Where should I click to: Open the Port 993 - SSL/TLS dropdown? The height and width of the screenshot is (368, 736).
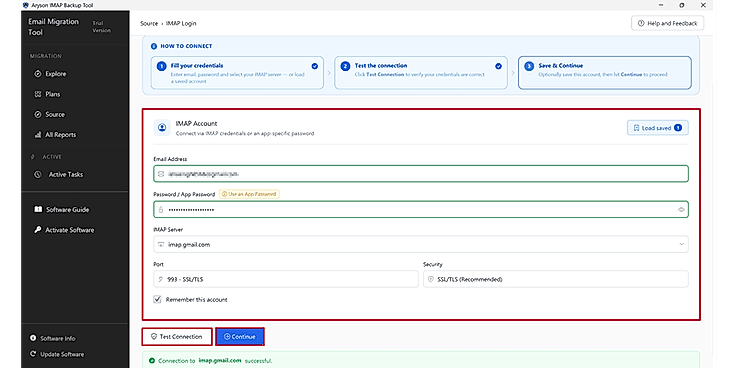coord(285,279)
